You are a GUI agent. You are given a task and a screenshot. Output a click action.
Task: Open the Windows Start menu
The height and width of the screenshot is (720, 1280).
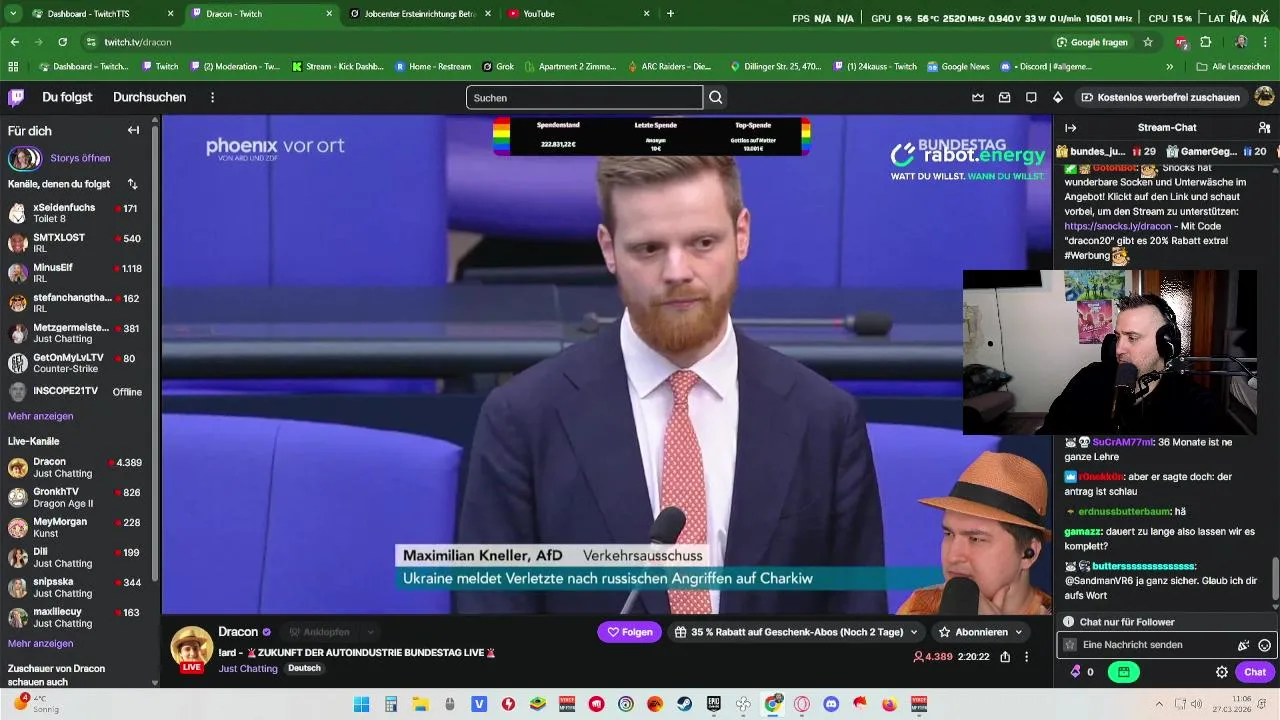(361, 704)
